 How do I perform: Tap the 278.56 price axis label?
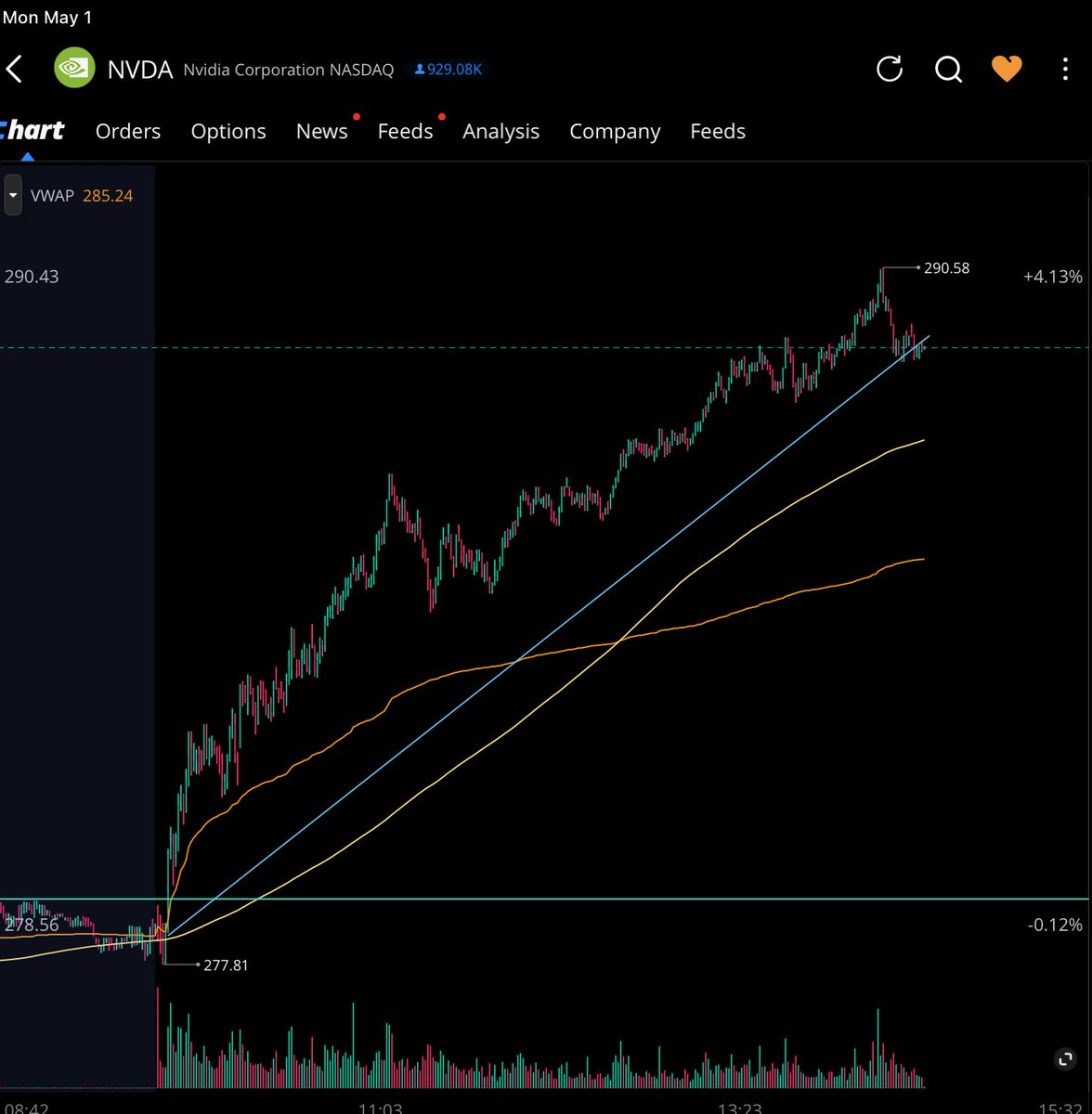point(32,925)
